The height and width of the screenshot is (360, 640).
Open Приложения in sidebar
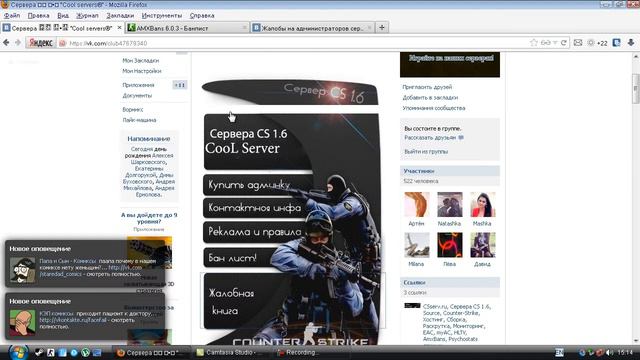pyautogui.click(x=138, y=85)
